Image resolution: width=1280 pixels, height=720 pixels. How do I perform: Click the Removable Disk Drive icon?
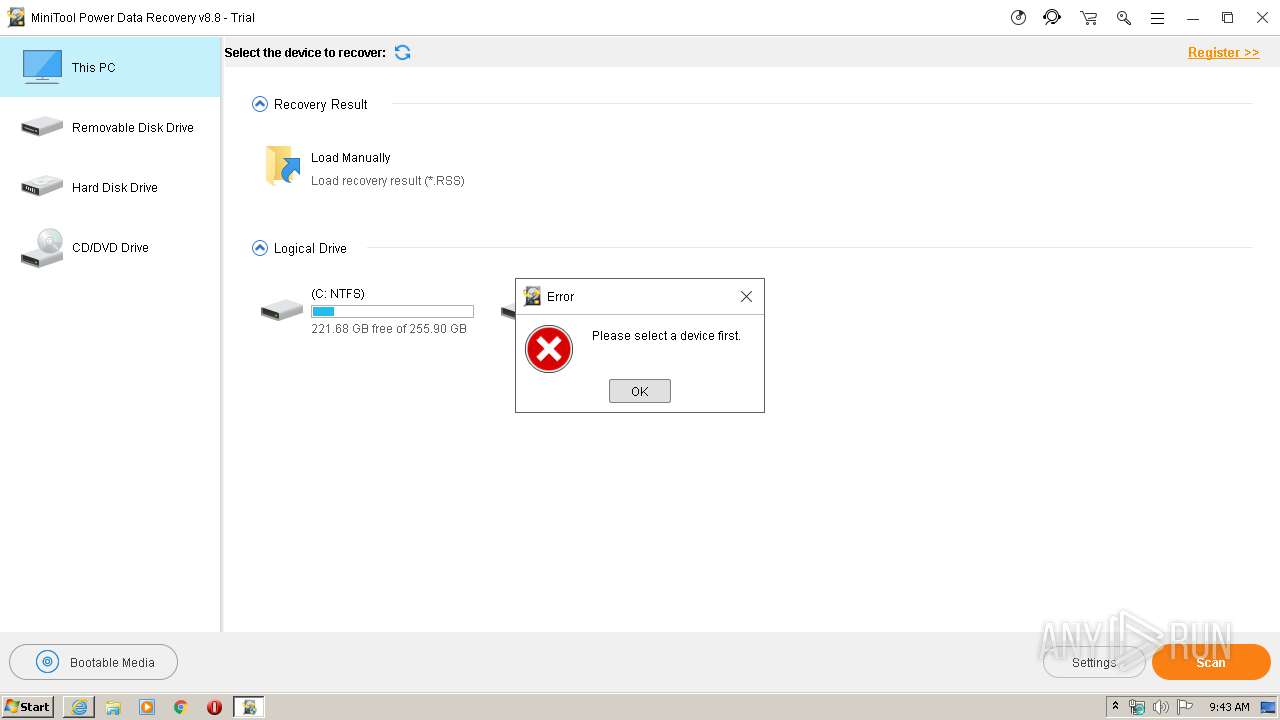coord(42,127)
